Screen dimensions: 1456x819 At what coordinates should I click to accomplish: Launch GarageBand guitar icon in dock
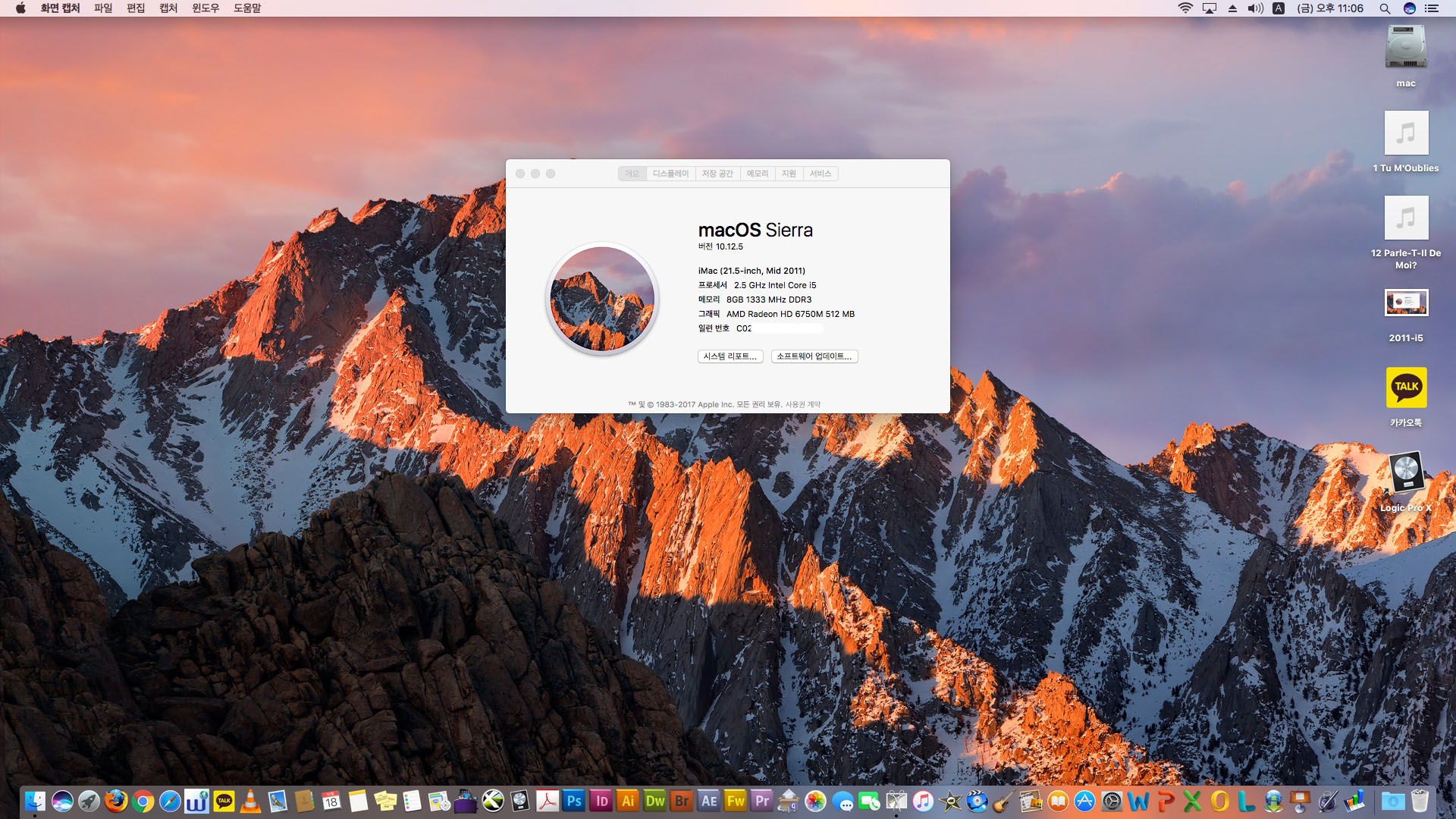[x=1003, y=801]
